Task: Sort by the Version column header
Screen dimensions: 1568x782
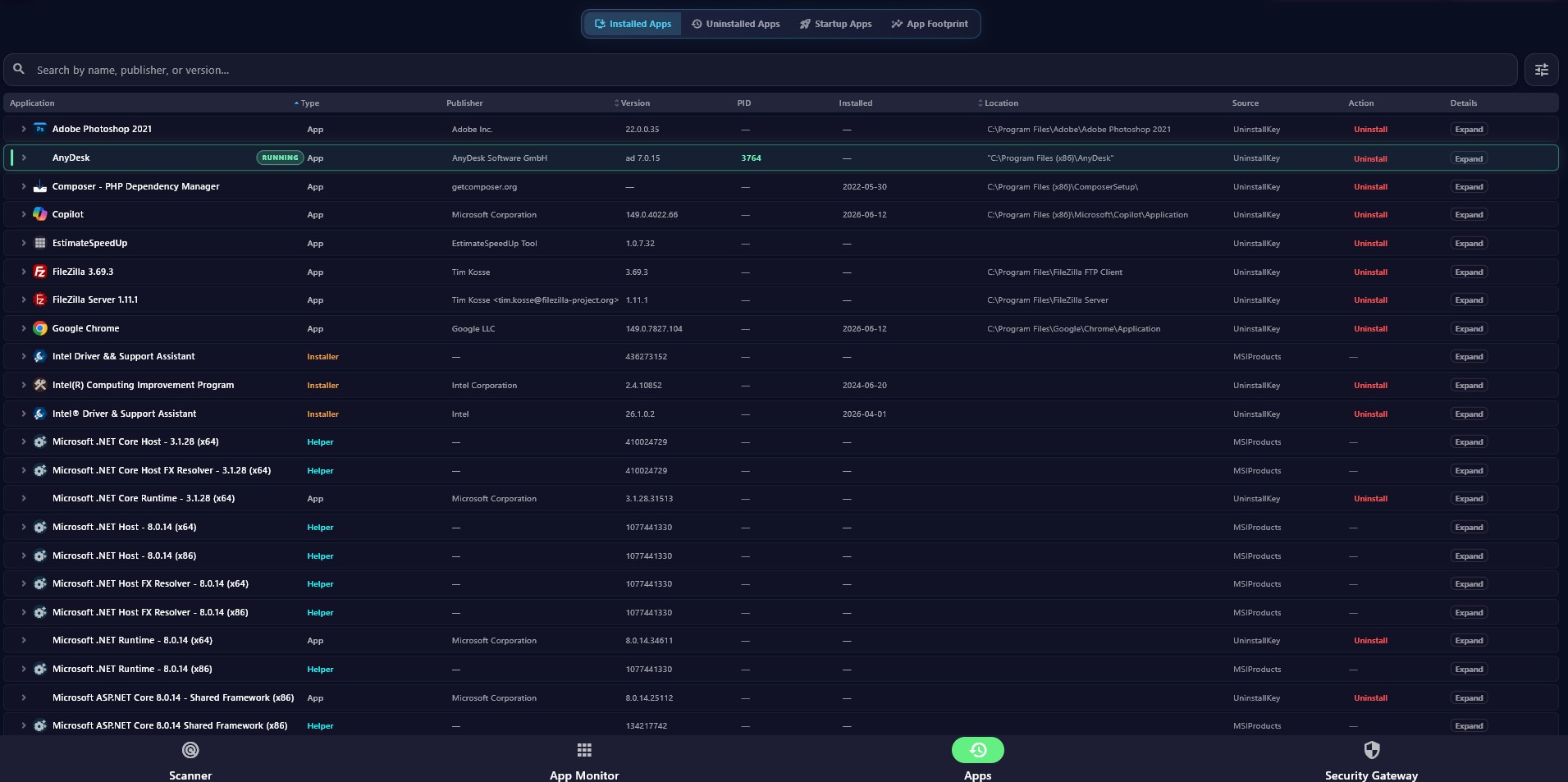Action: [x=632, y=103]
